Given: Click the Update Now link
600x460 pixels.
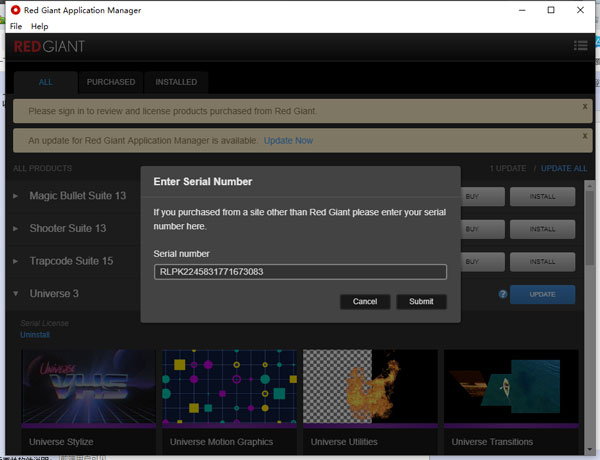Looking at the screenshot, I should coord(288,140).
